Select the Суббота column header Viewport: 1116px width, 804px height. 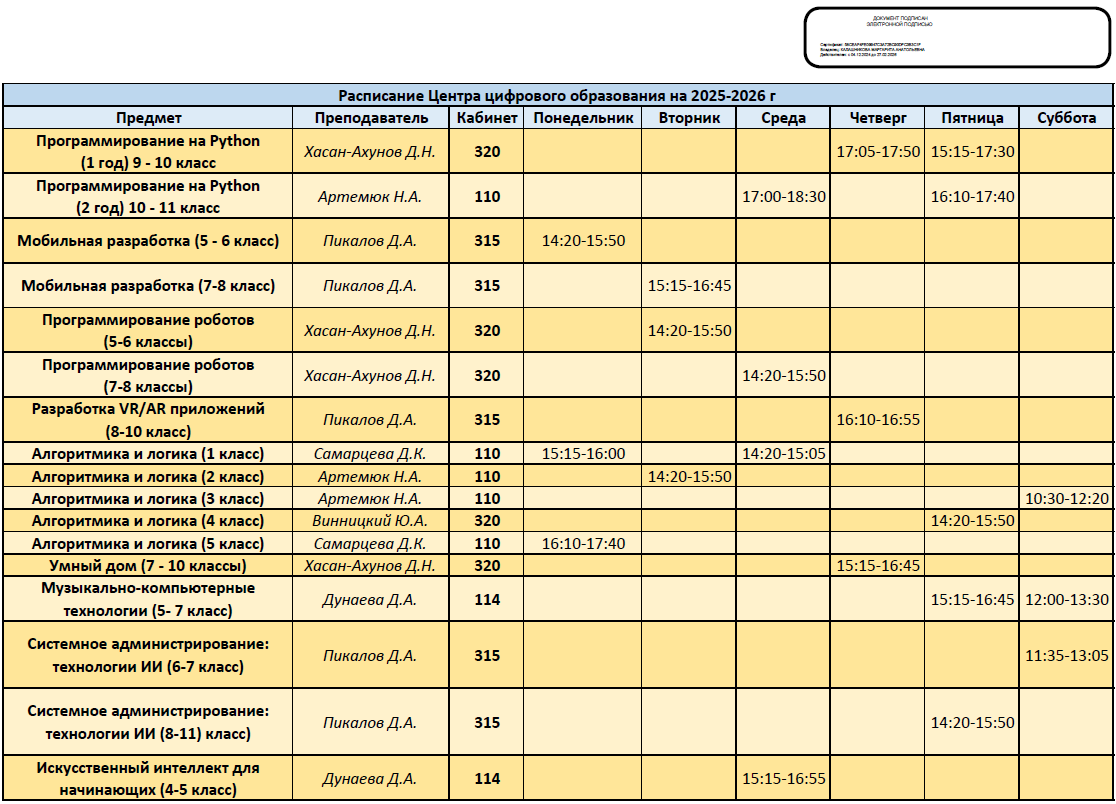[1066, 118]
